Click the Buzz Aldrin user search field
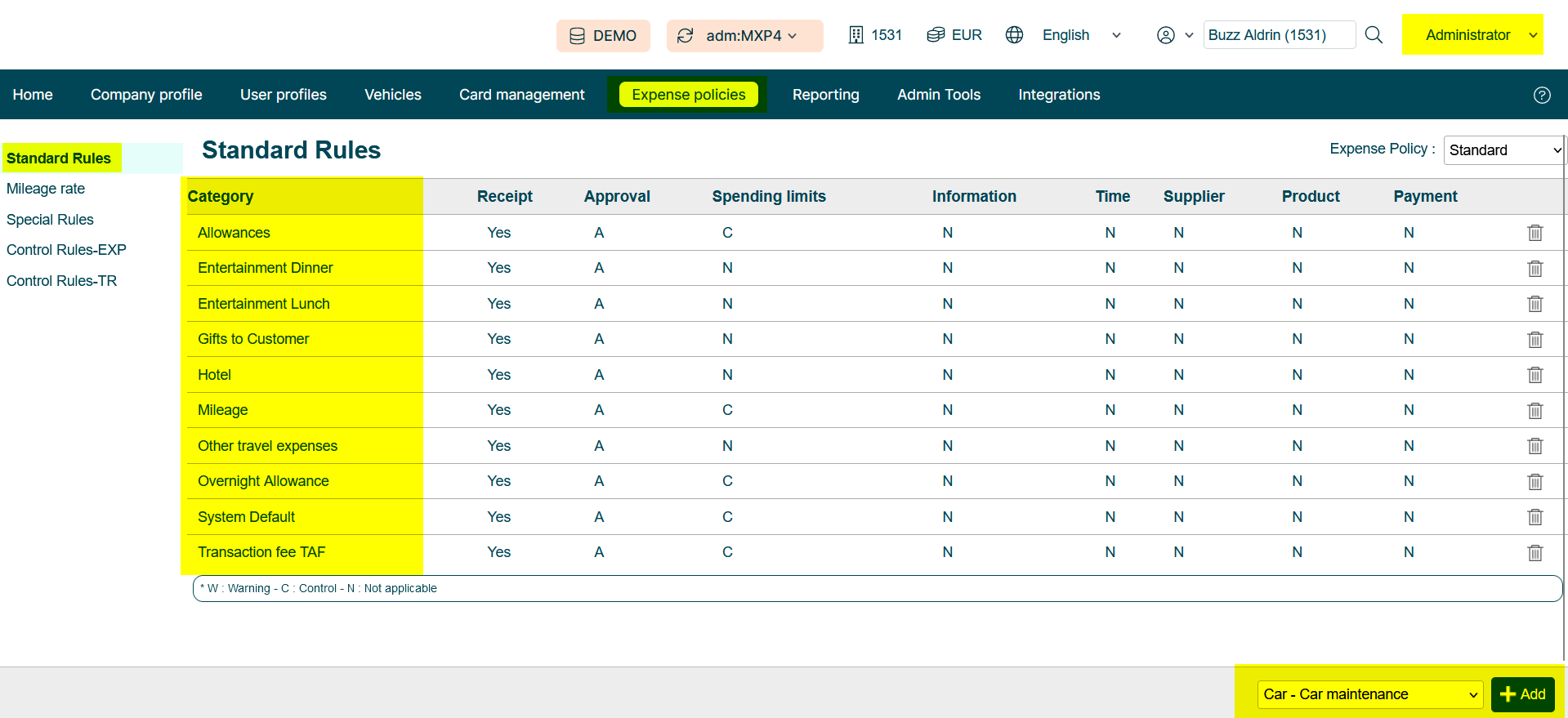This screenshot has width=1568, height=718. pyautogui.click(x=1278, y=35)
